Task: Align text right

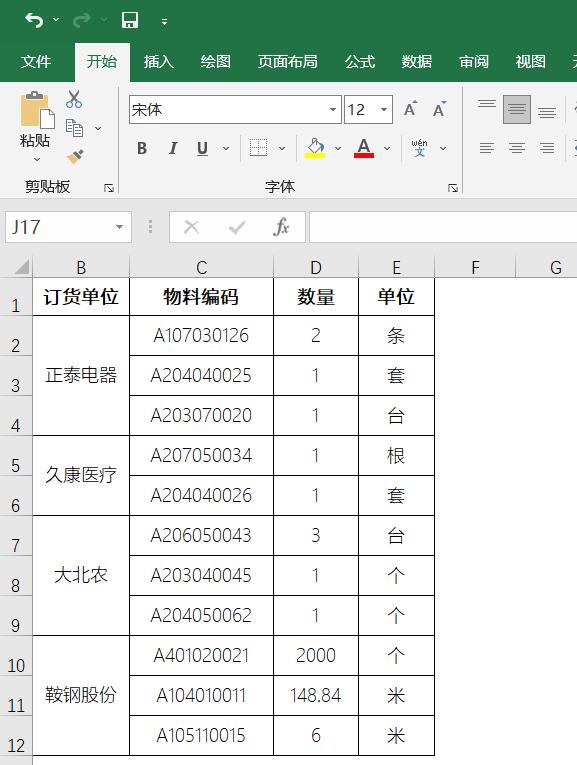Action: [547, 148]
